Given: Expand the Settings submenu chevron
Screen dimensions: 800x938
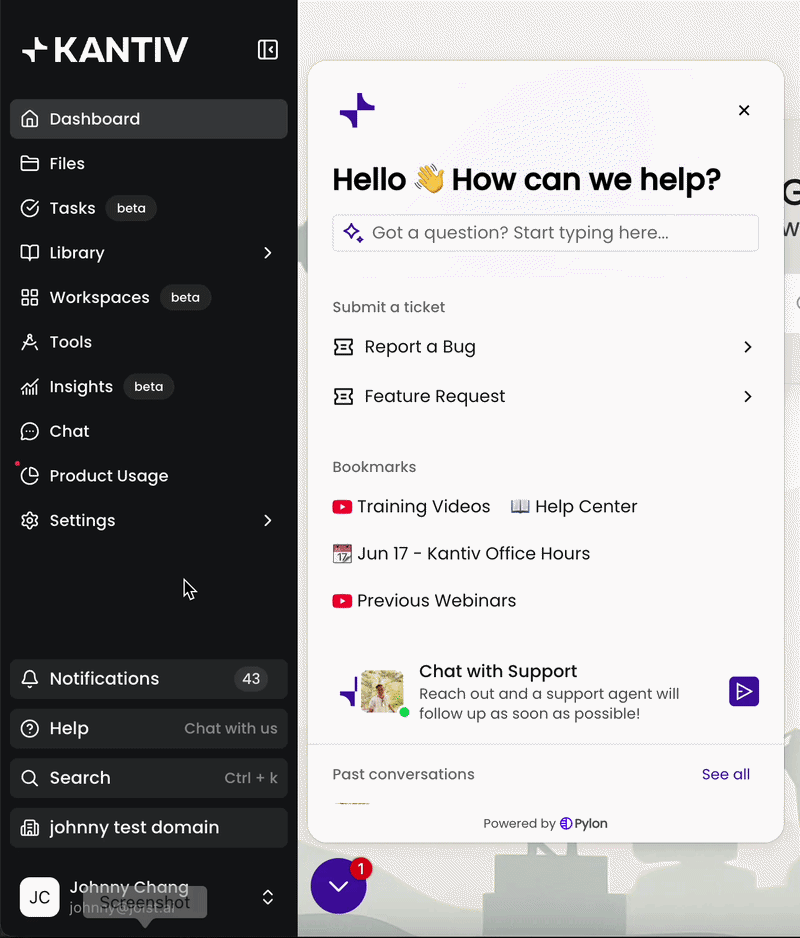Looking at the screenshot, I should point(267,520).
